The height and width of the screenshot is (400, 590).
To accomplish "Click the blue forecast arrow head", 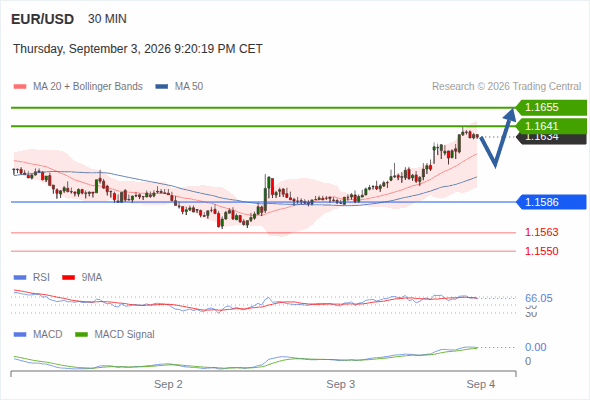I will 511,114.
